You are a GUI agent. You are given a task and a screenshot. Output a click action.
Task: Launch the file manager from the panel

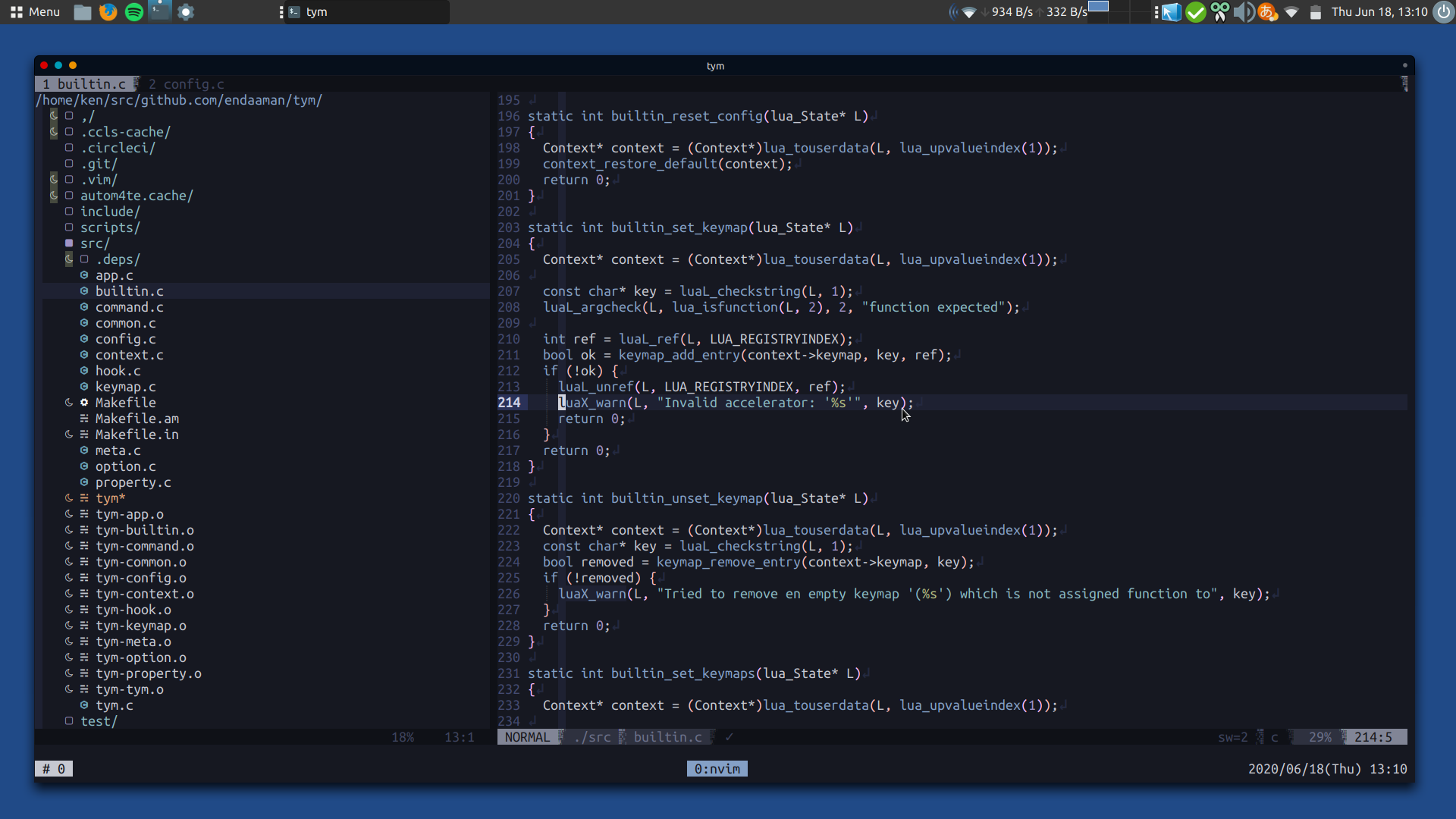[83, 12]
